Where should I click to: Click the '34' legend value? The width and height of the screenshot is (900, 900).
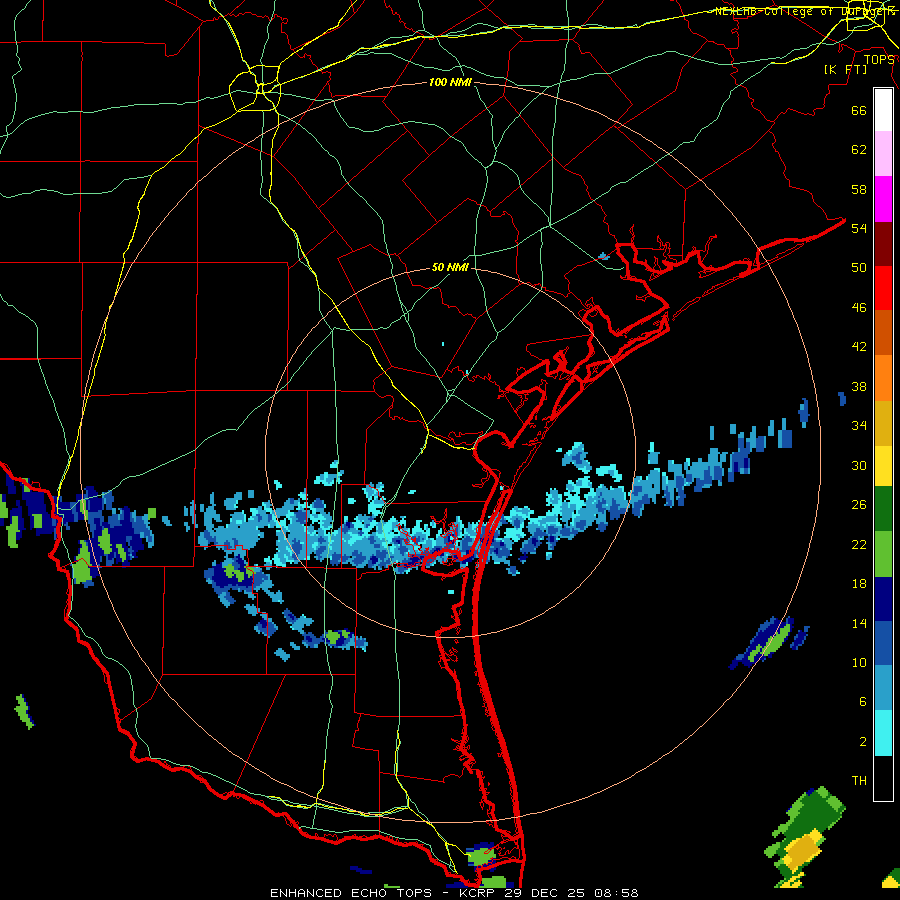[x=859, y=426]
